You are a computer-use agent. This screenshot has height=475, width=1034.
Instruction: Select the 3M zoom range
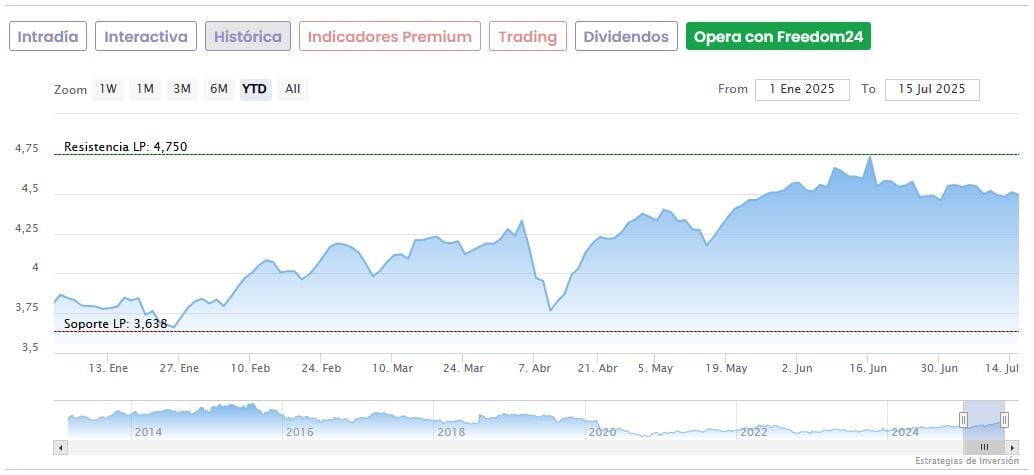click(x=182, y=89)
